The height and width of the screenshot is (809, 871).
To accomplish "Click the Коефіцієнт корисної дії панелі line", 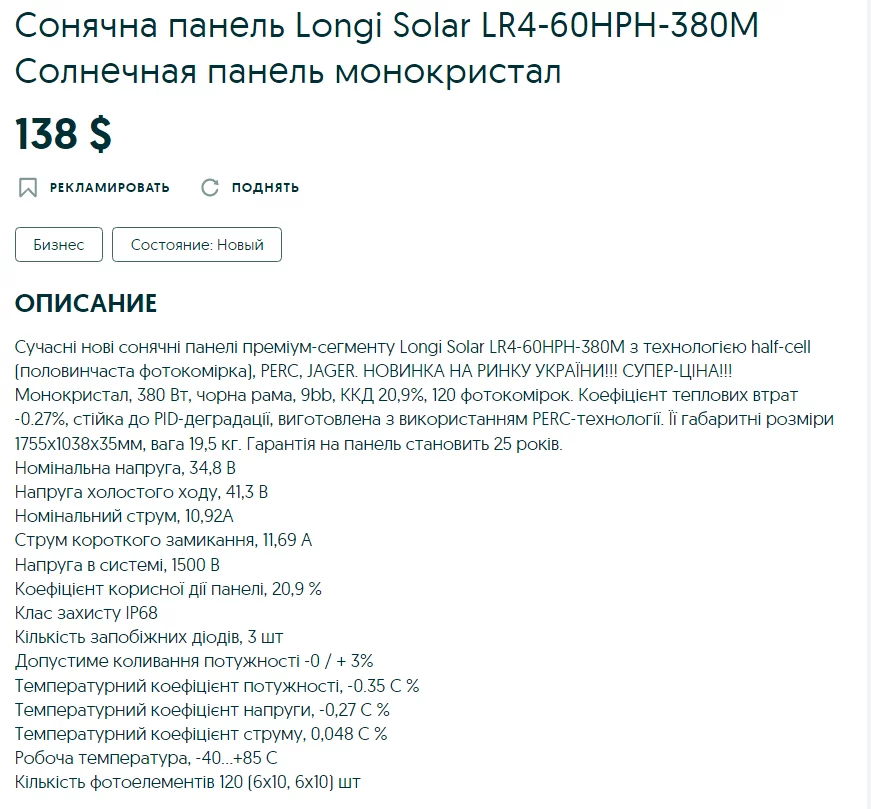I will coord(169,589).
